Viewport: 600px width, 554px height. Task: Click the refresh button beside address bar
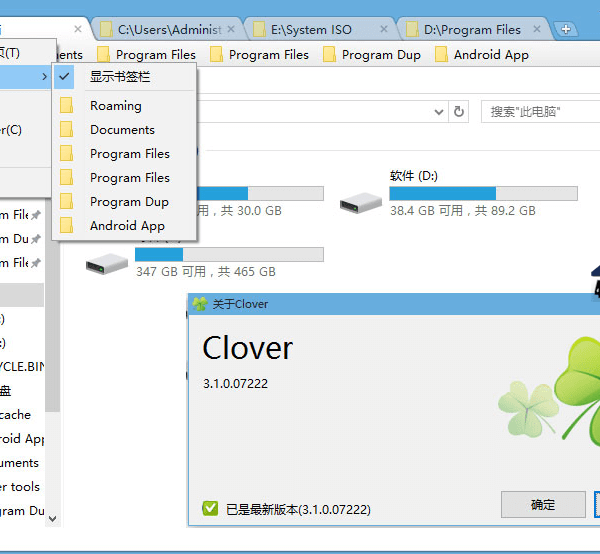coord(459,112)
